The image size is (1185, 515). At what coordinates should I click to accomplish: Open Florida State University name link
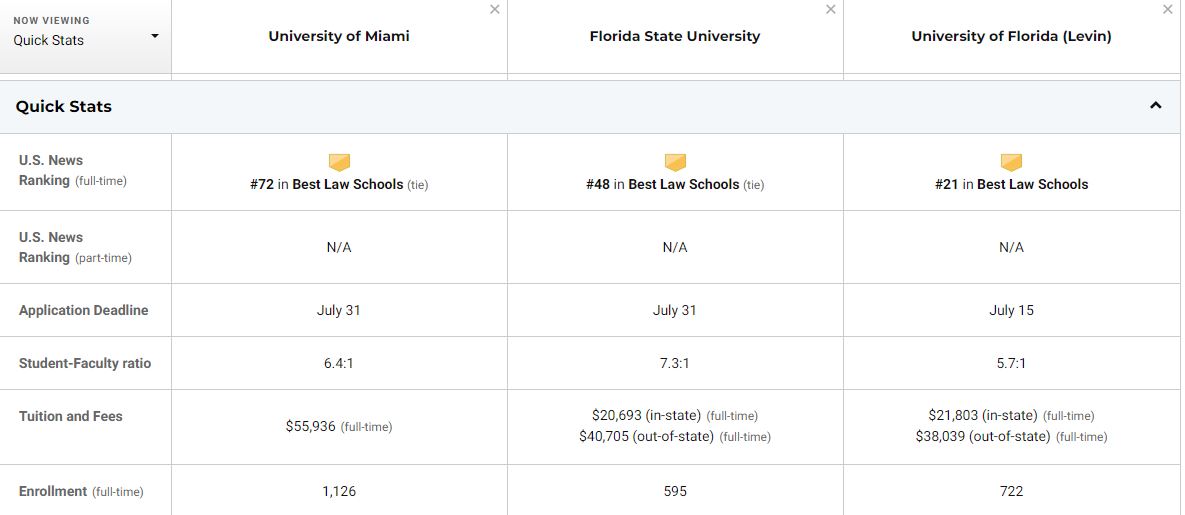[675, 36]
